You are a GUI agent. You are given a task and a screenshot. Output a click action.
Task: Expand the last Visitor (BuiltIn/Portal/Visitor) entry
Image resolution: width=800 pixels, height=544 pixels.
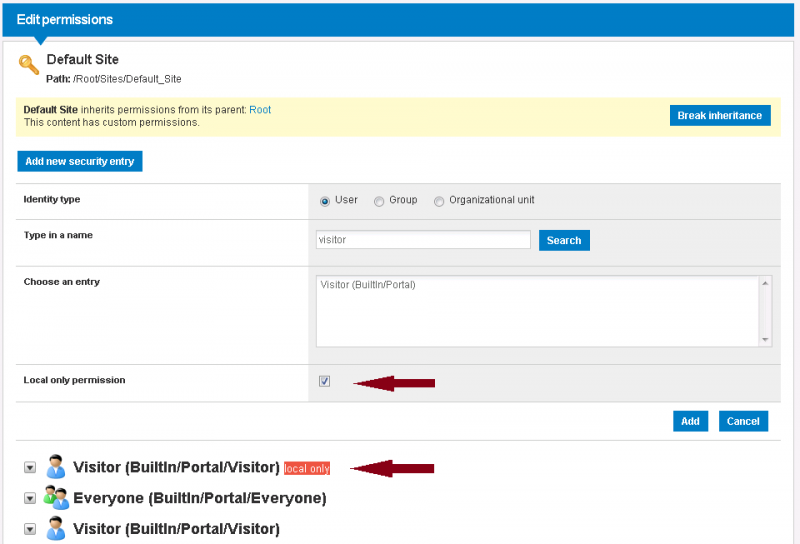click(30, 529)
